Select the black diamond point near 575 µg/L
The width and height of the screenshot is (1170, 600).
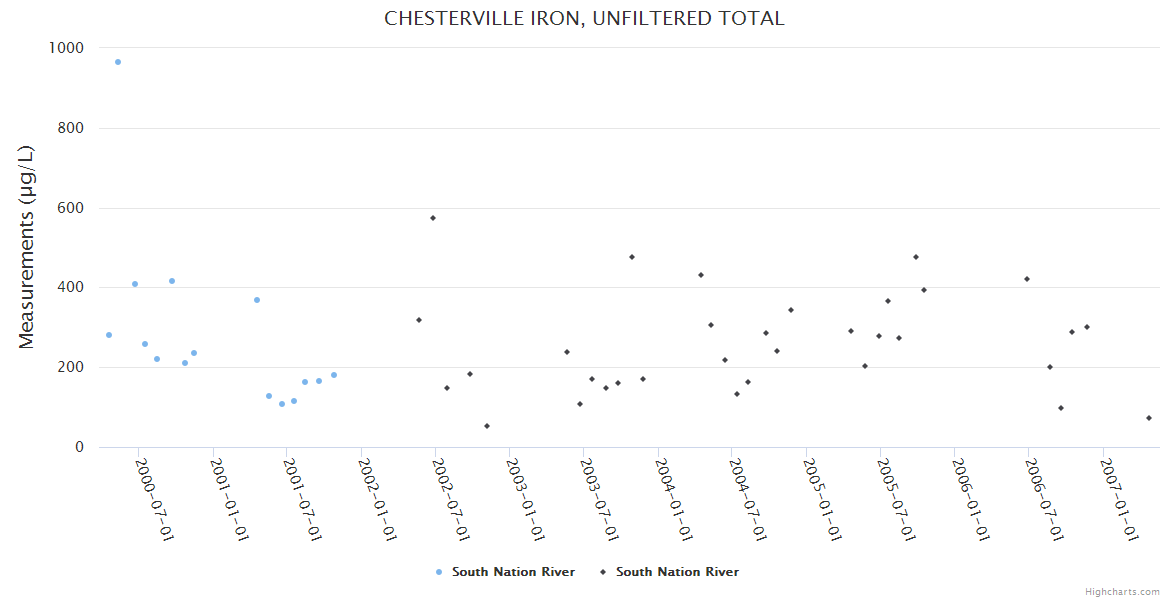point(433,218)
